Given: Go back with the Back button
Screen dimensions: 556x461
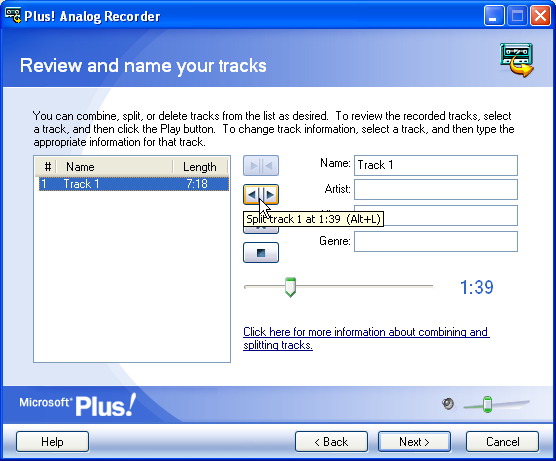Looking at the screenshot, I should coord(331,442).
